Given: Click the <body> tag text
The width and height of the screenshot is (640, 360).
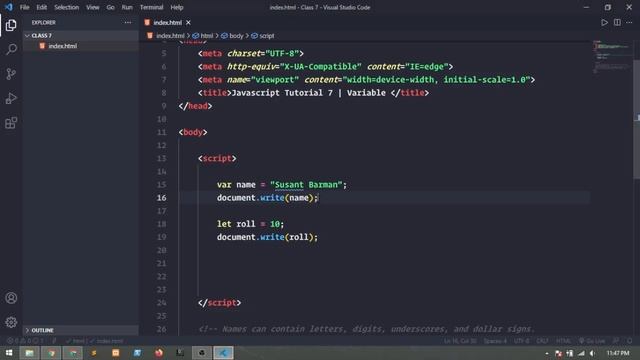Looking at the screenshot, I should pyautogui.click(x=193, y=132).
